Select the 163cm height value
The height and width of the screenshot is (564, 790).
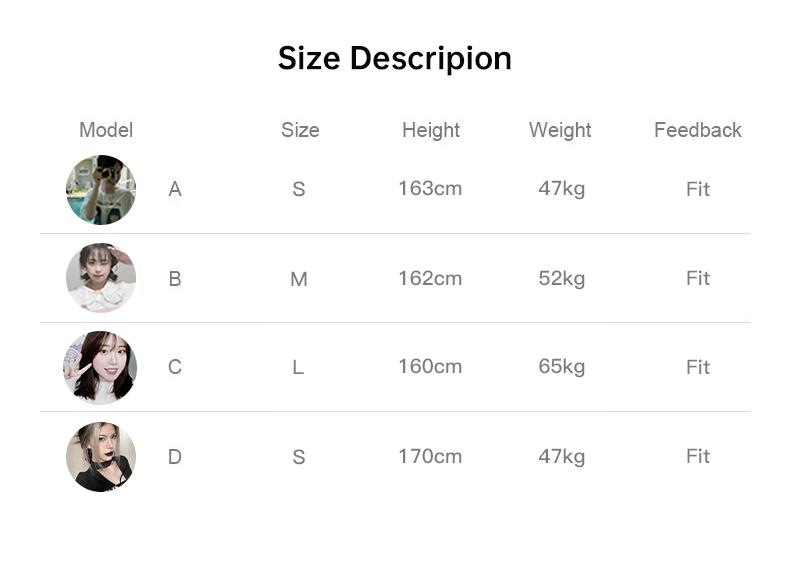click(430, 188)
